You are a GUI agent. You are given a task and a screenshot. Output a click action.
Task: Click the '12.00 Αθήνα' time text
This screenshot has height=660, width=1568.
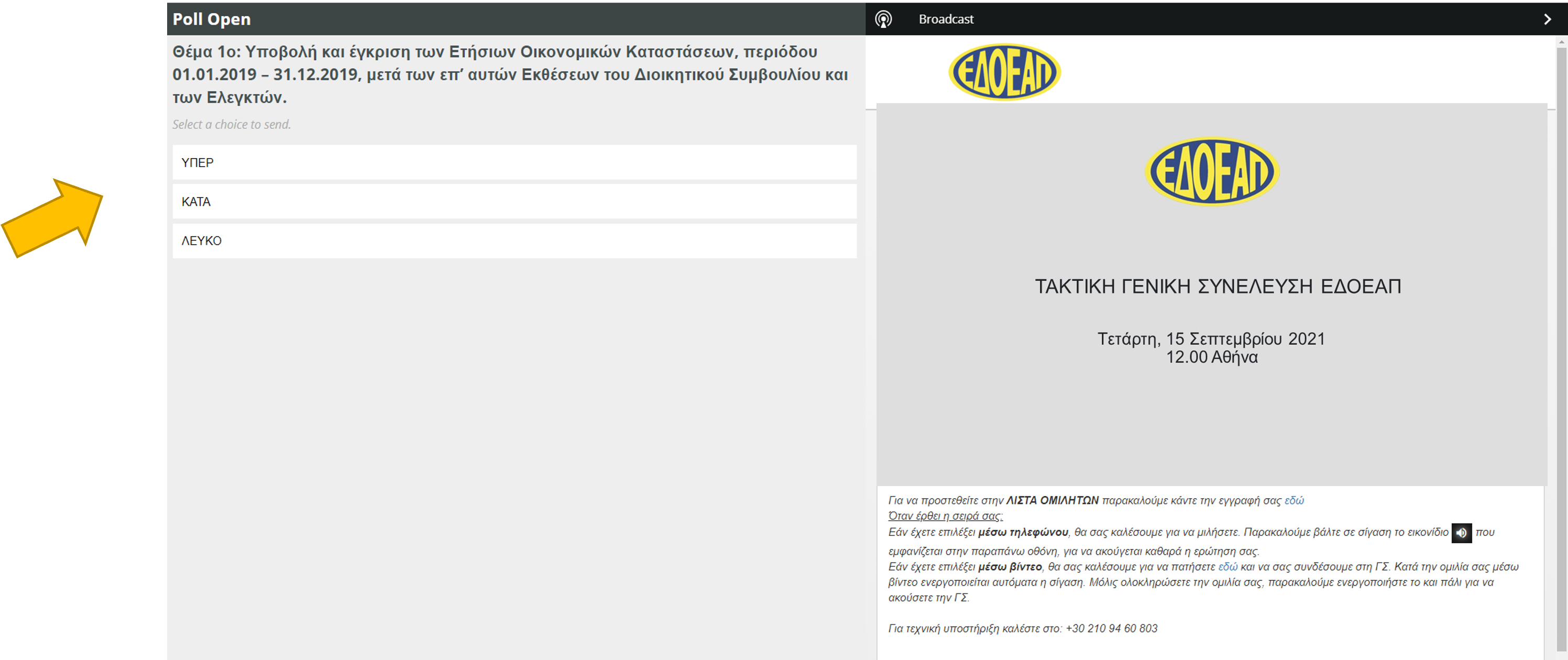pos(1211,357)
